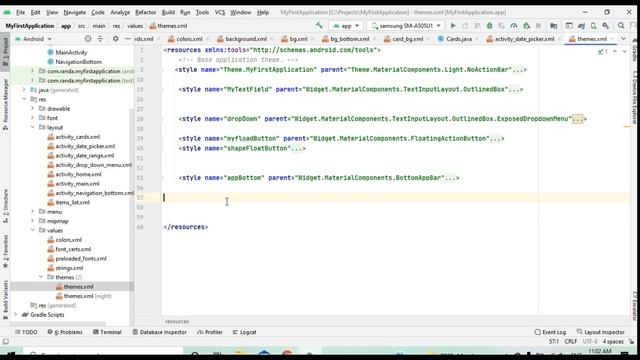
Task: Open the AVD Manager toolbar icon
Action: [593, 26]
